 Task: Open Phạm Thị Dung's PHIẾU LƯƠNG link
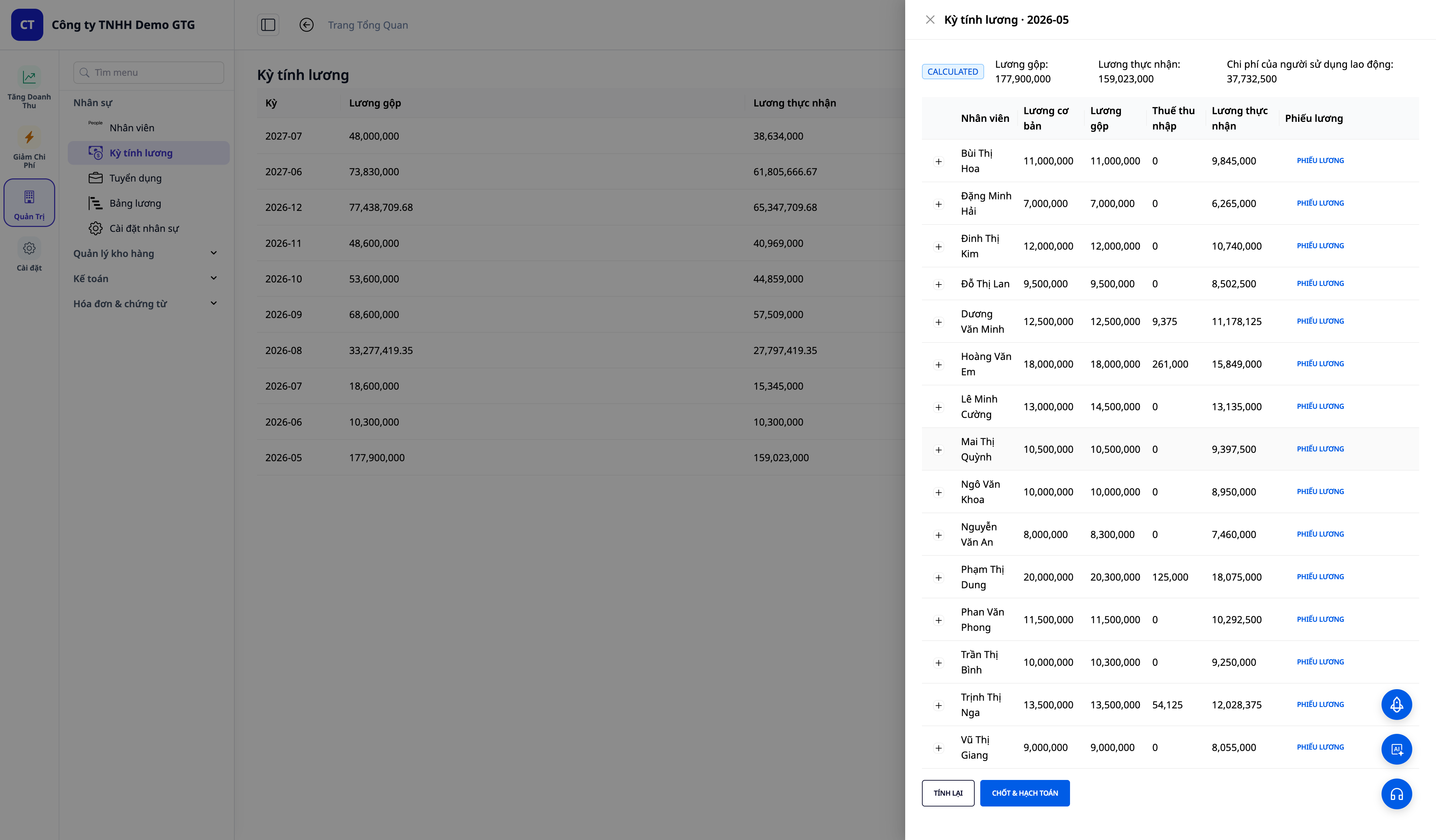click(x=1320, y=577)
